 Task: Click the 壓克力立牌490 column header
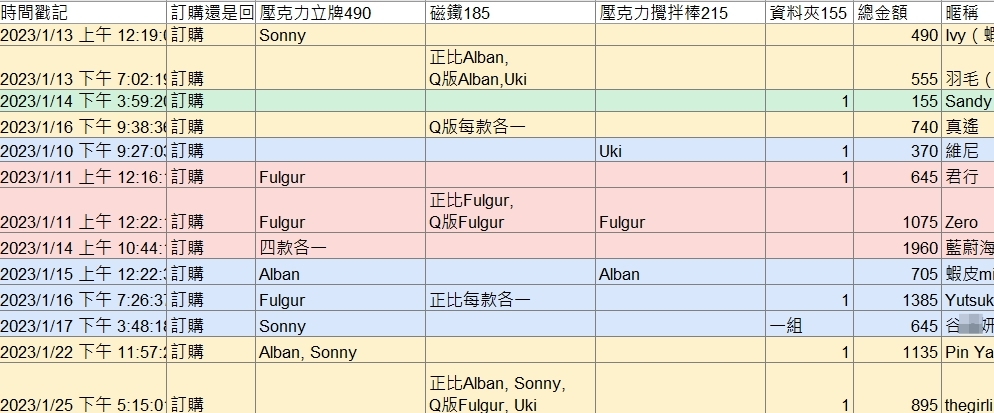click(x=340, y=13)
